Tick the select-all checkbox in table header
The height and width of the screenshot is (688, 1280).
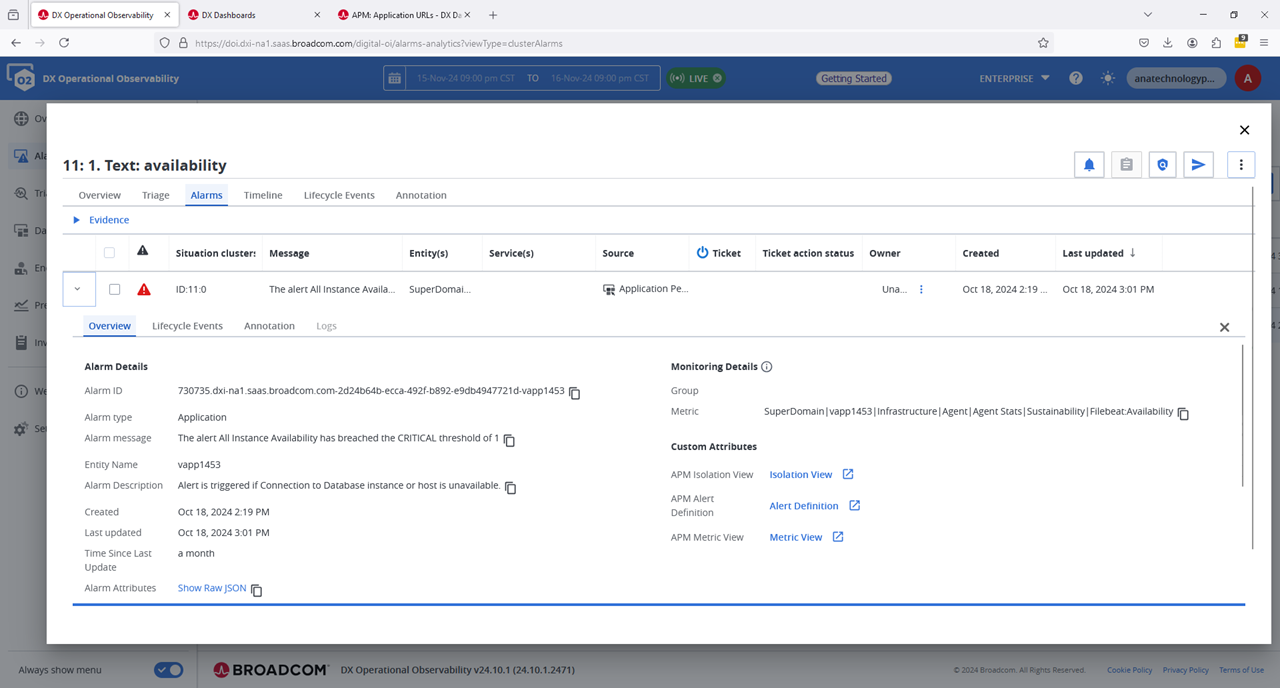(109, 253)
